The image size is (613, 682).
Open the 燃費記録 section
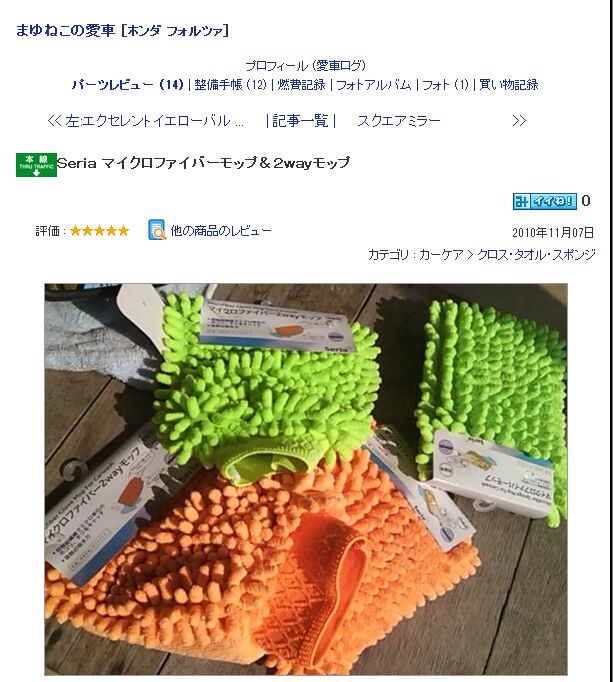coord(301,84)
